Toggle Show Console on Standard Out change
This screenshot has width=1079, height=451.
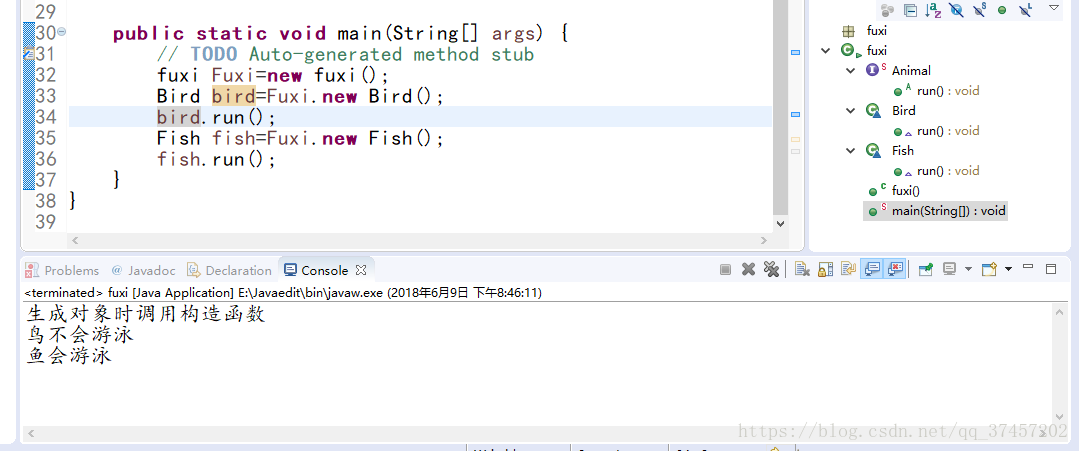(x=872, y=269)
